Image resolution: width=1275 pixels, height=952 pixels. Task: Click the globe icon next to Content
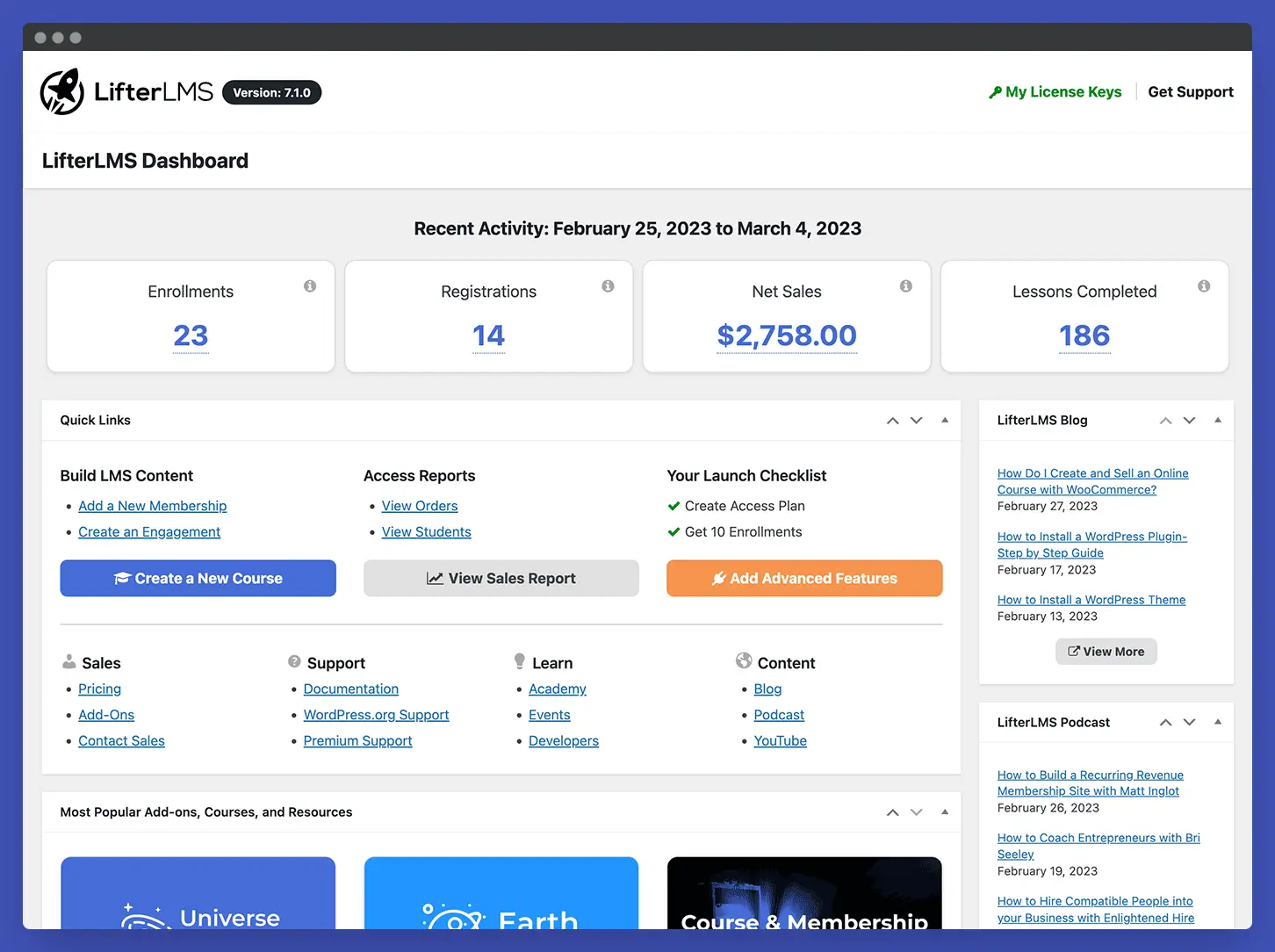(x=744, y=660)
